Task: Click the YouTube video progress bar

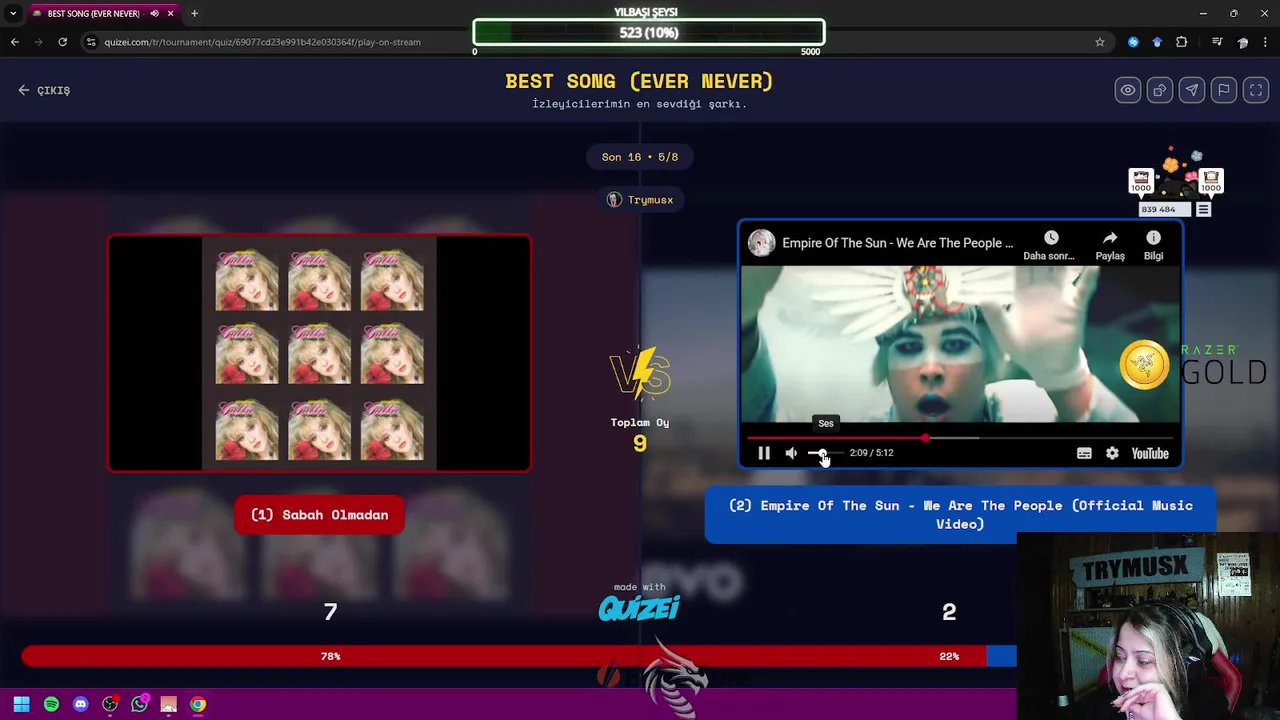Action: [960, 438]
